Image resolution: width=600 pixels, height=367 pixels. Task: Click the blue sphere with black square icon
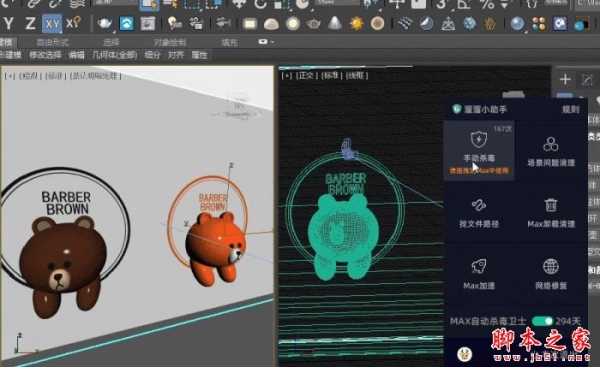(x=582, y=24)
